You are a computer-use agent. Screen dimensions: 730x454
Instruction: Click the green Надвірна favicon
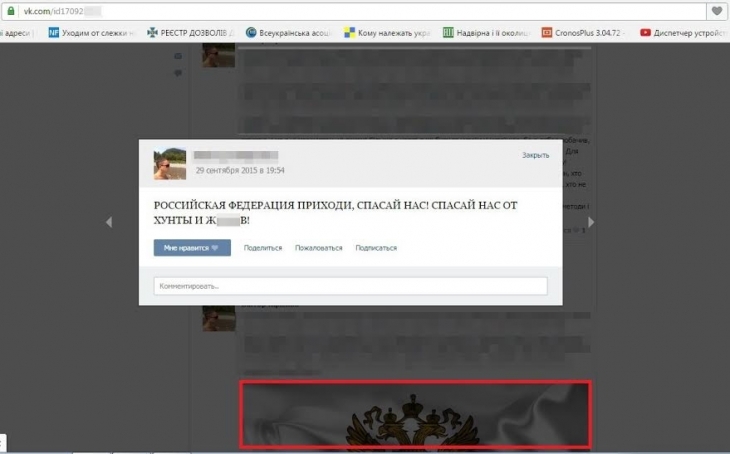(448, 33)
